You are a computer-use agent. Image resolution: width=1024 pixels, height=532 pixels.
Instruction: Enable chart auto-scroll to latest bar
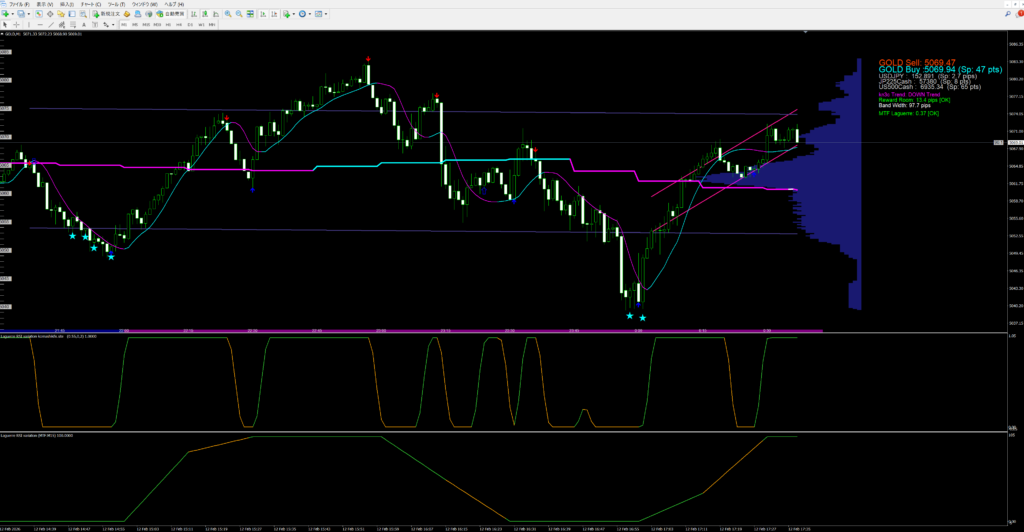click(x=262, y=15)
